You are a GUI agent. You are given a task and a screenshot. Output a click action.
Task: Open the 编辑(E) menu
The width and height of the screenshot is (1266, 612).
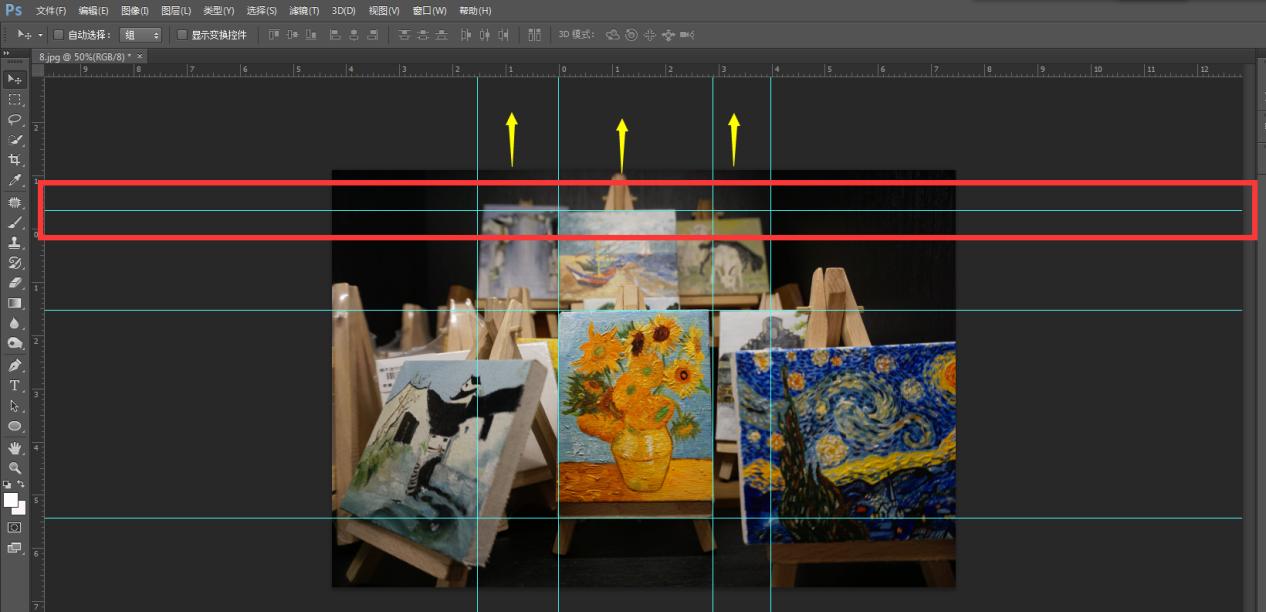(x=94, y=10)
